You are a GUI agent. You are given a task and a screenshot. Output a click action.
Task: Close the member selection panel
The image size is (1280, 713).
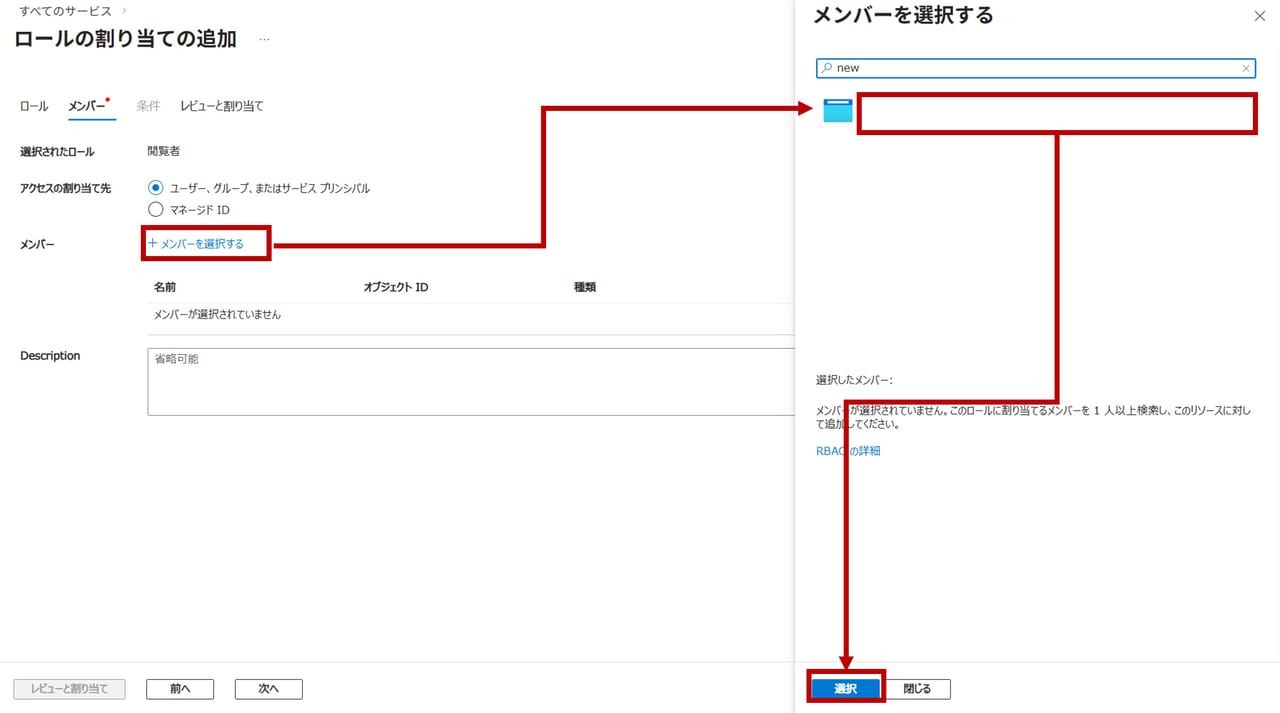click(x=1259, y=17)
